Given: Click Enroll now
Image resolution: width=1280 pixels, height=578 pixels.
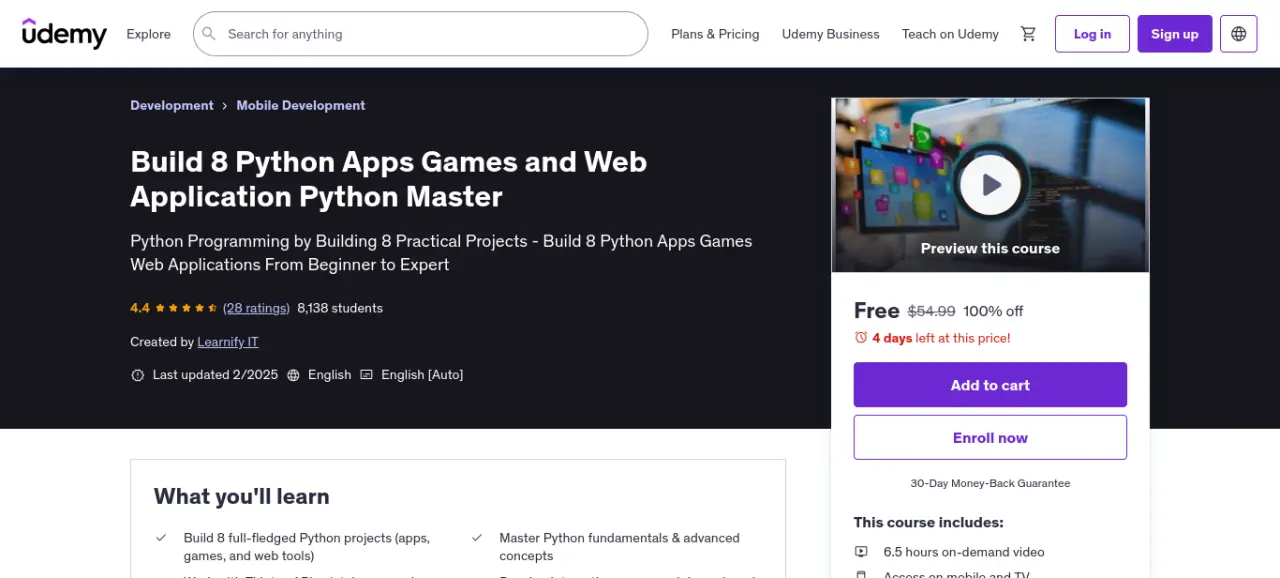Looking at the screenshot, I should tap(990, 438).
